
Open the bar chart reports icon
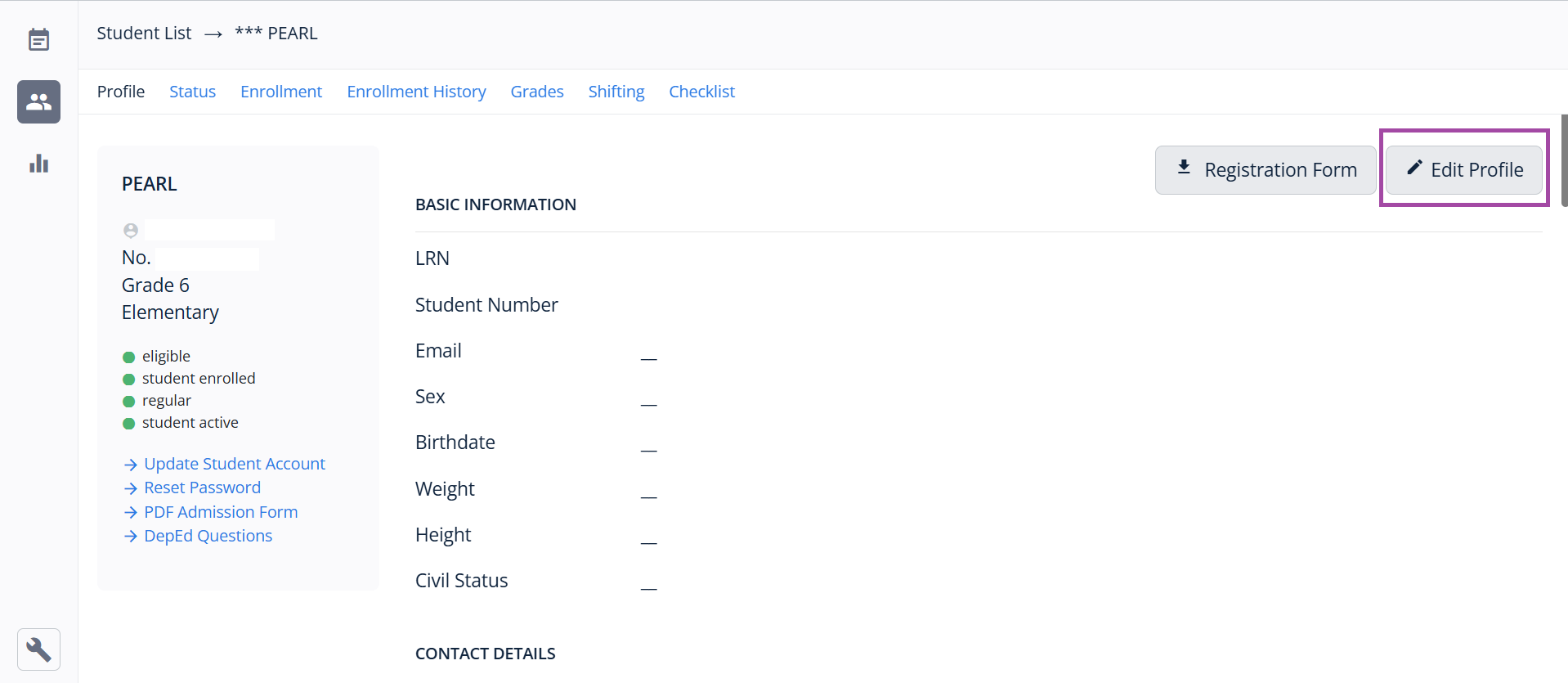coord(38,164)
